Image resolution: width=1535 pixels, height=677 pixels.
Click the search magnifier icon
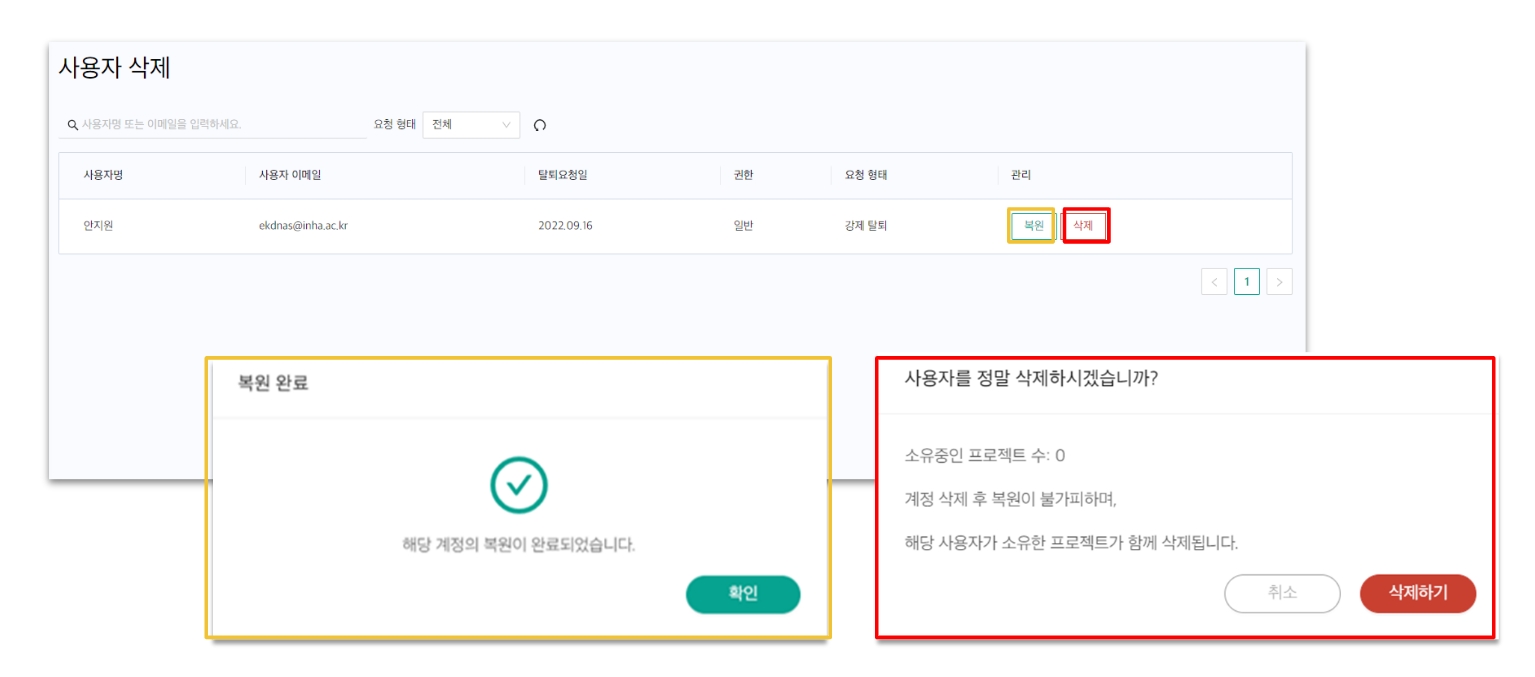click(73, 125)
